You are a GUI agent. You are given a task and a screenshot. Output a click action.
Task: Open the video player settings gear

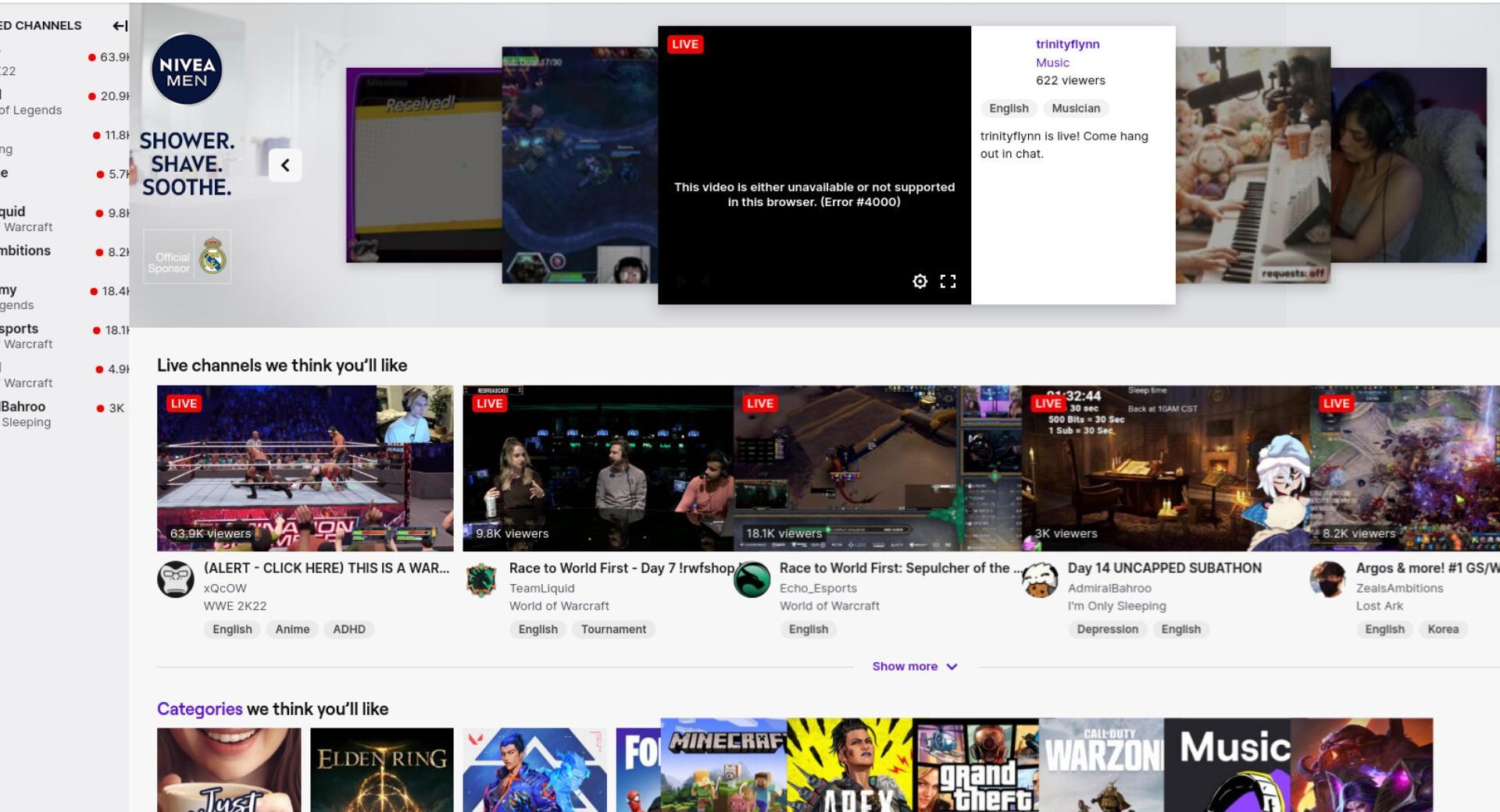[920, 281]
